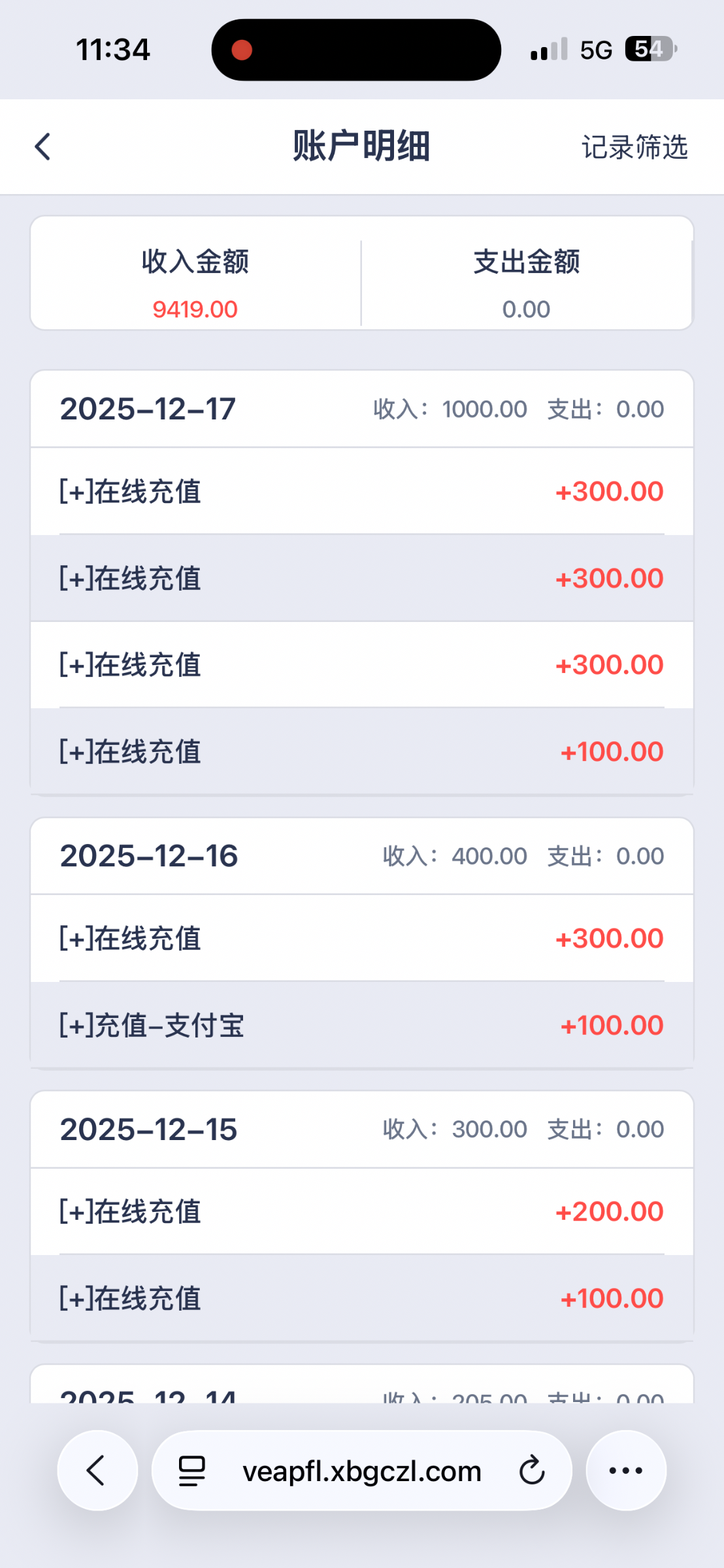
Task: Open the 充值-支付宝 +100.00 record
Action: click(362, 1025)
